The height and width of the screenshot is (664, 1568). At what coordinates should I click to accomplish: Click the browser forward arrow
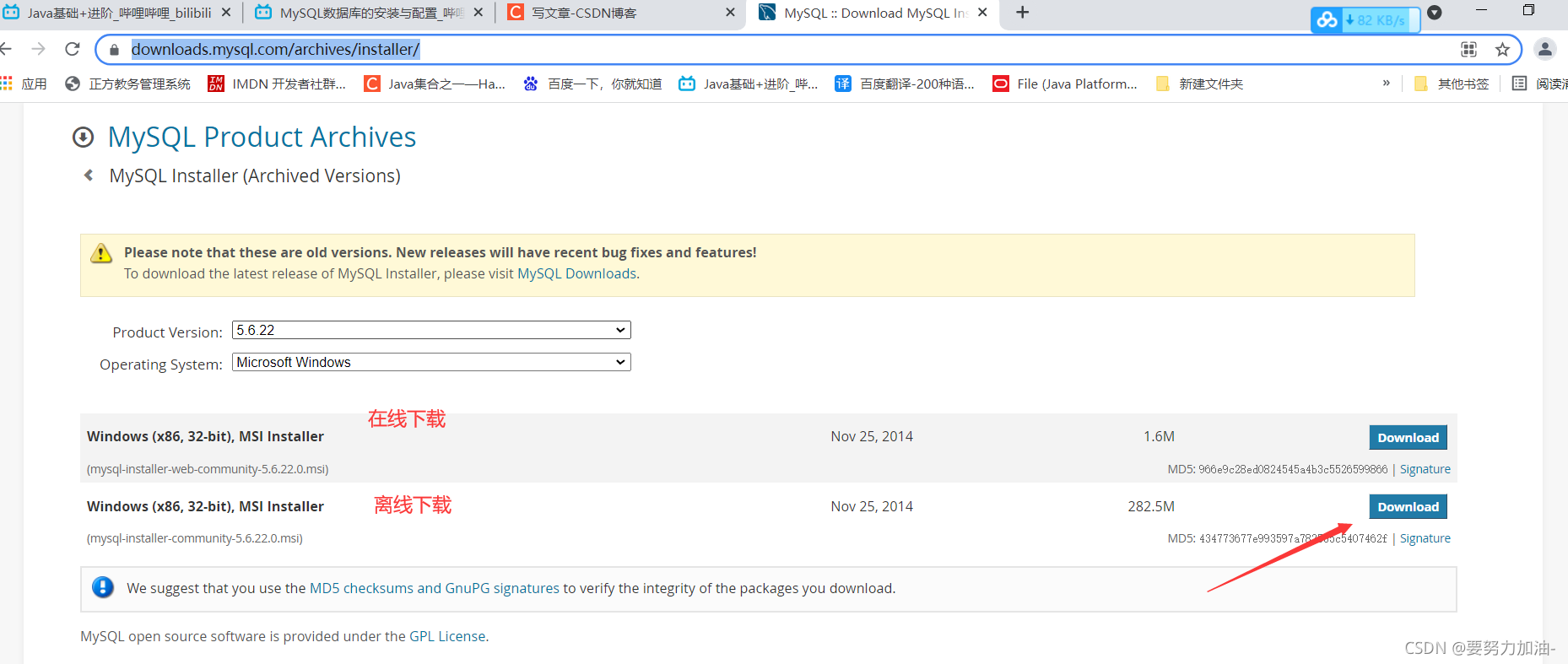tap(38, 49)
